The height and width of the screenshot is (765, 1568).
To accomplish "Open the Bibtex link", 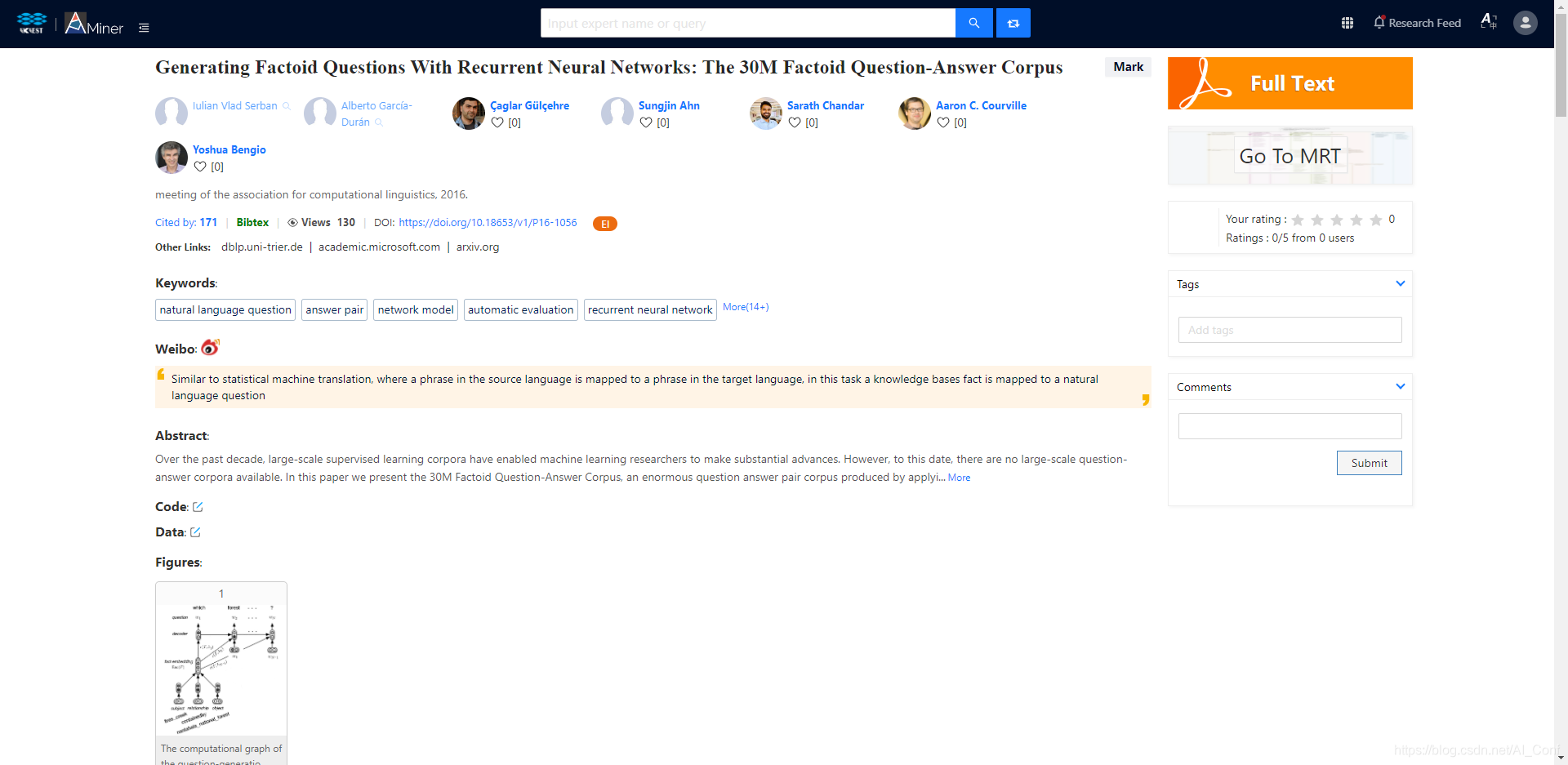I will tap(252, 223).
